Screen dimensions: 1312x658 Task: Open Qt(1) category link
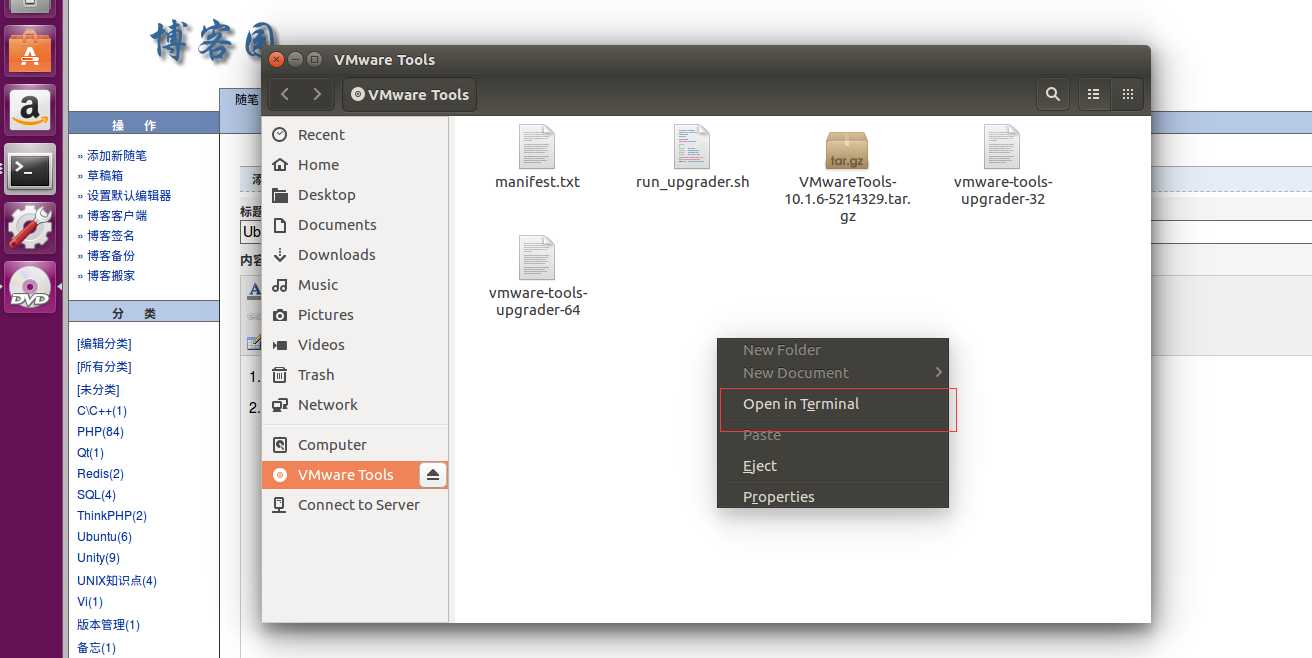[90, 453]
